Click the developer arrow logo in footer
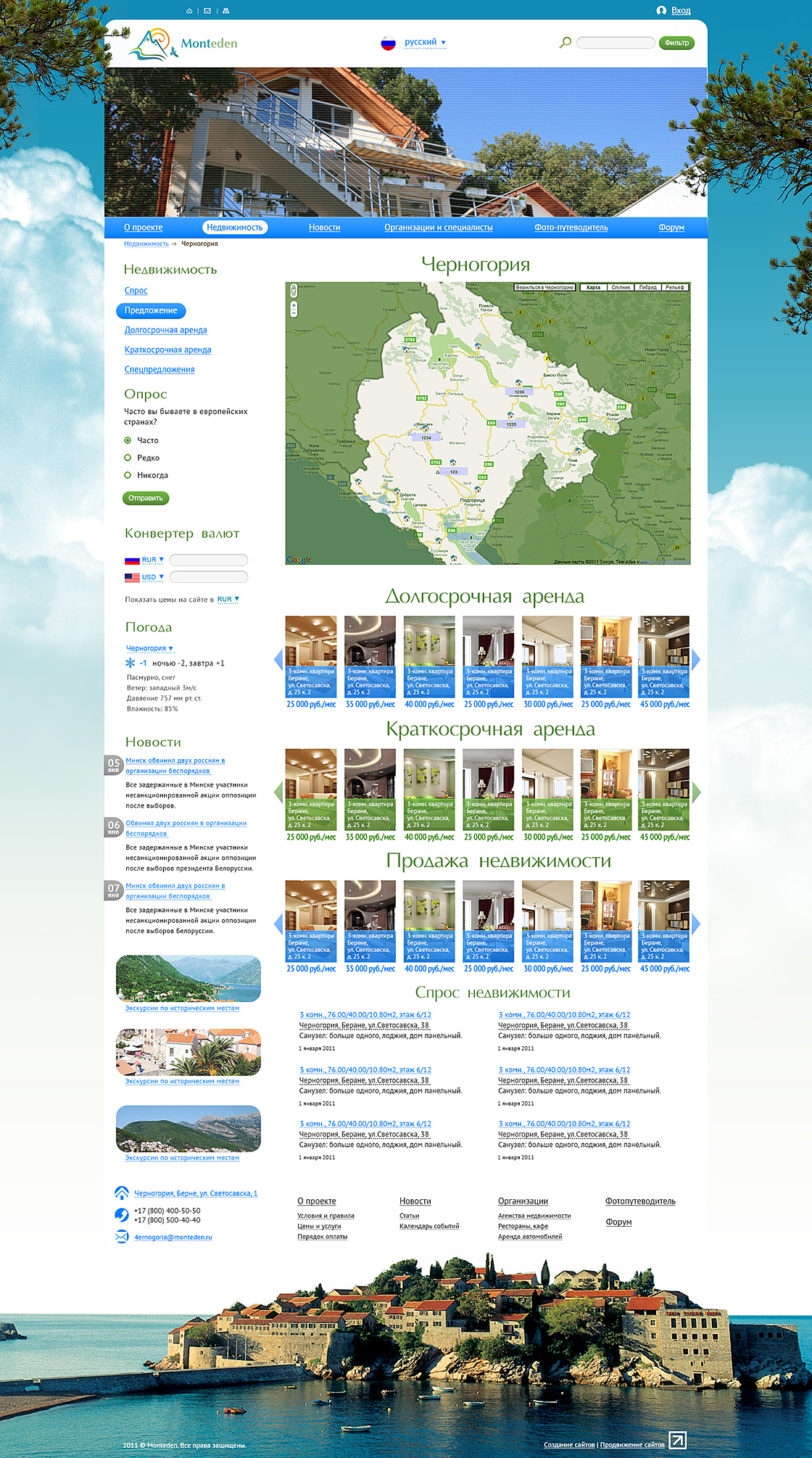Image resolution: width=812 pixels, height=1458 pixels. 677,1440
